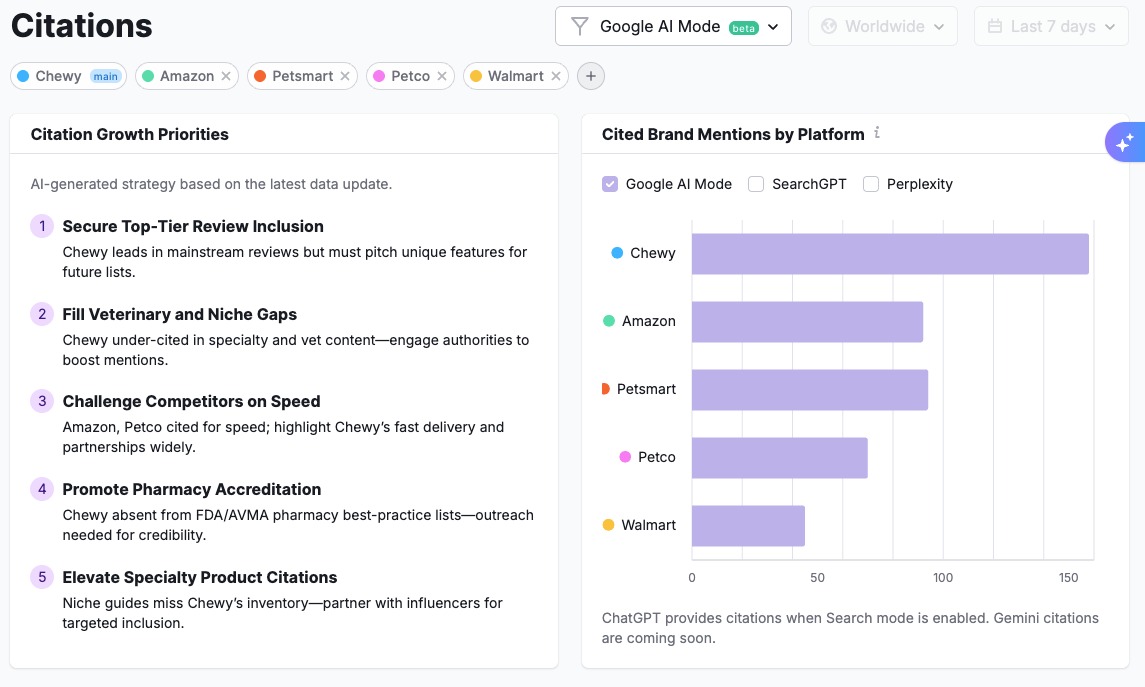Click the globe icon beside Worldwide
The height and width of the screenshot is (687, 1145).
click(x=829, y=26)
